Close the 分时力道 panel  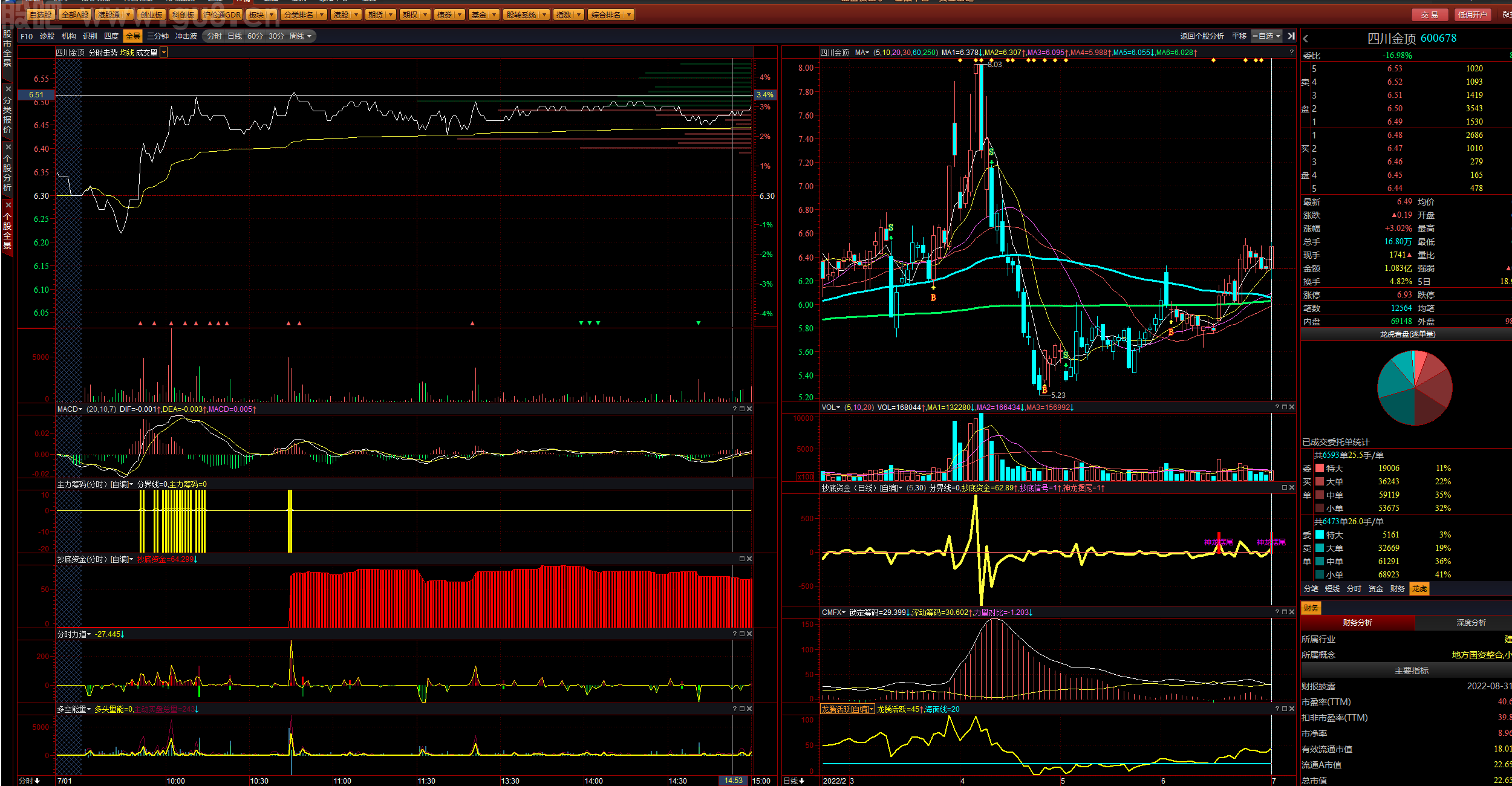749,634
